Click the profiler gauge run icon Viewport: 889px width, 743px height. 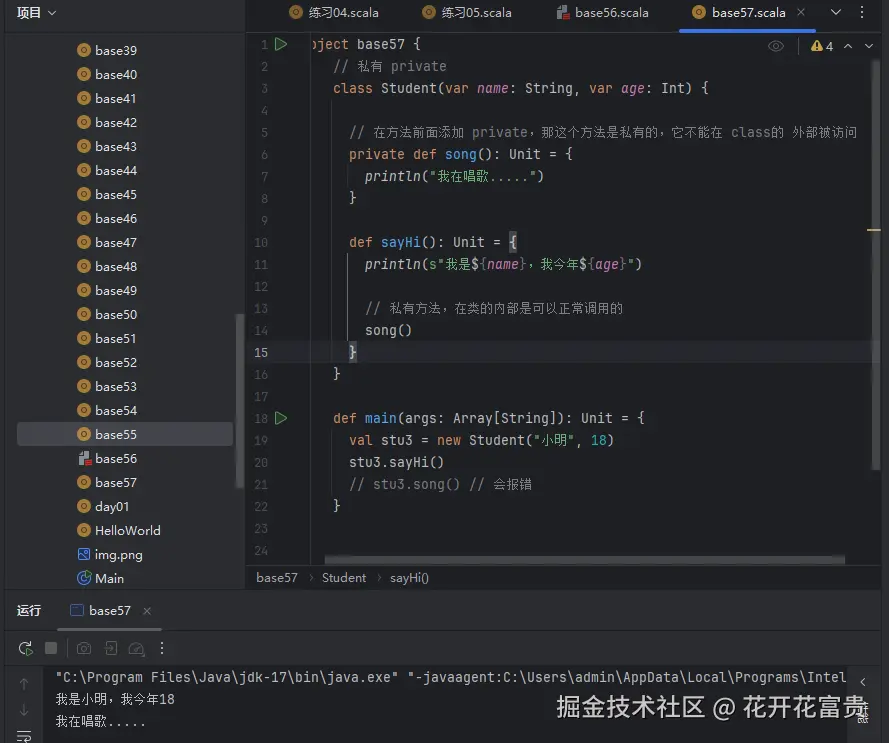tap(137, 648)
